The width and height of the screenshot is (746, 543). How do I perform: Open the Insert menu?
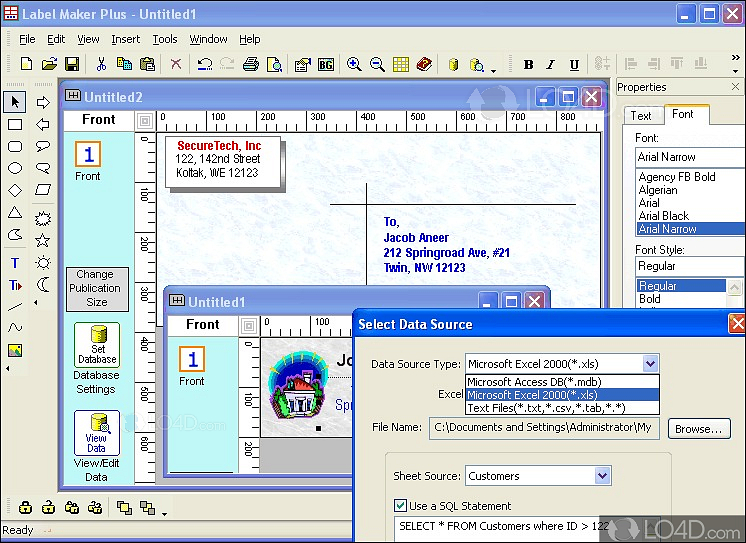(x=126, y=39)
